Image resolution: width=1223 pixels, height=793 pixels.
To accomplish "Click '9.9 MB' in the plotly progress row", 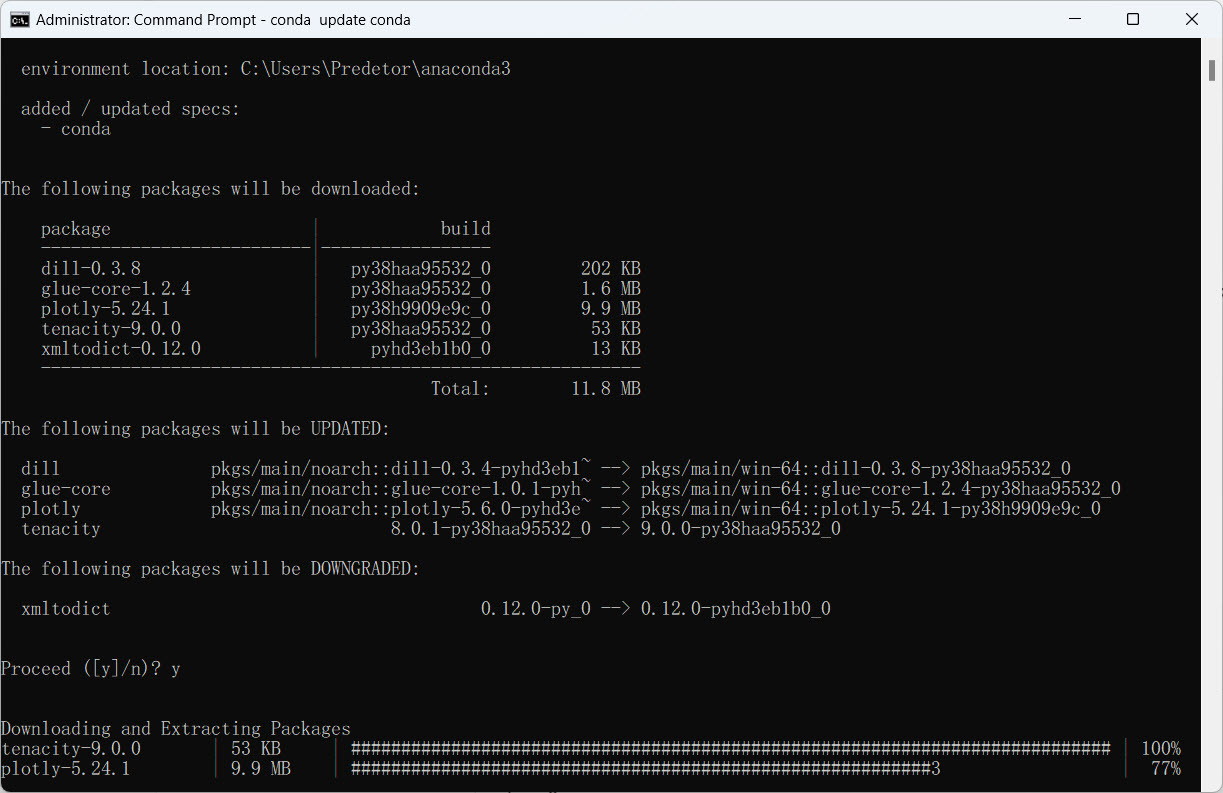I will [261, 769].
